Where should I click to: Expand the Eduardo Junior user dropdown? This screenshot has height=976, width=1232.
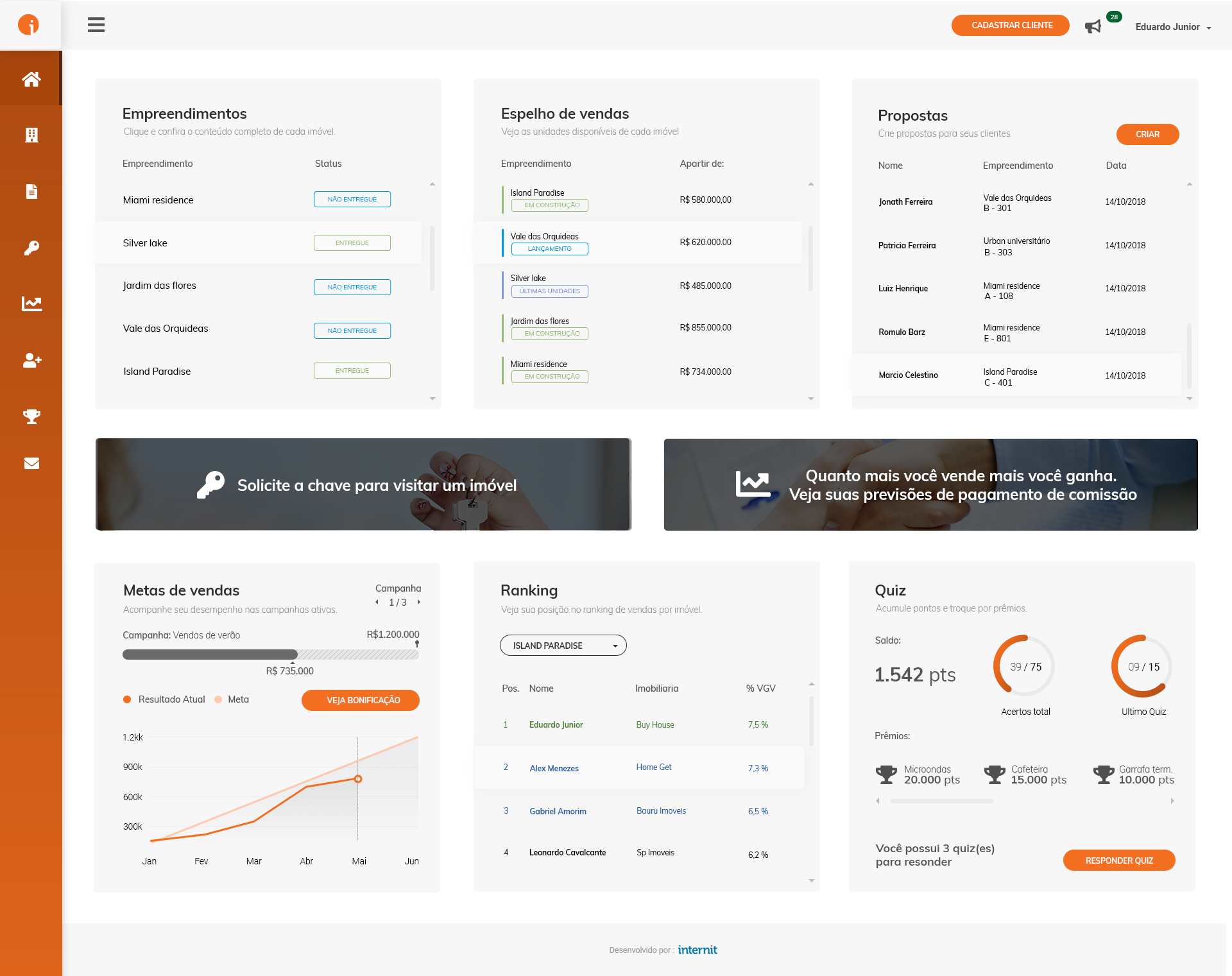point(1173,27)
